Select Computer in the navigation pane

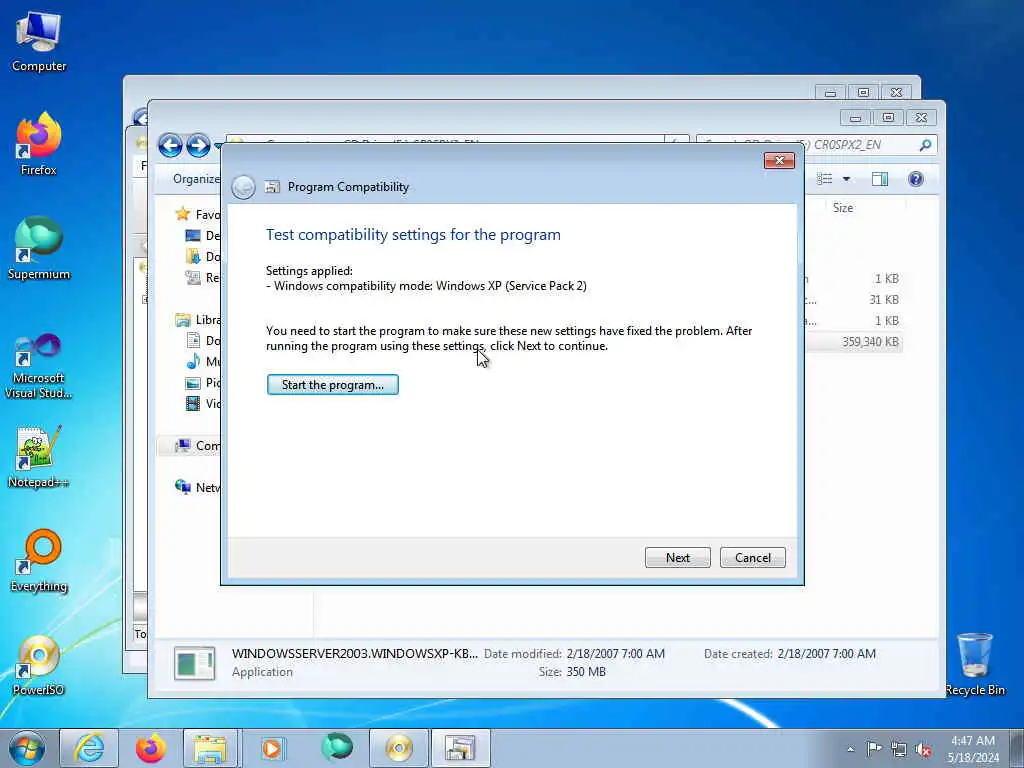[198, 445]
